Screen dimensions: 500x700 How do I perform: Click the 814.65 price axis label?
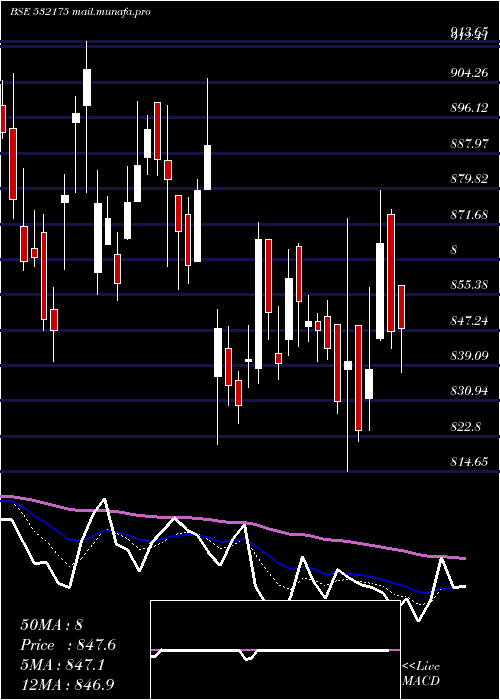[x=469, y=462]
